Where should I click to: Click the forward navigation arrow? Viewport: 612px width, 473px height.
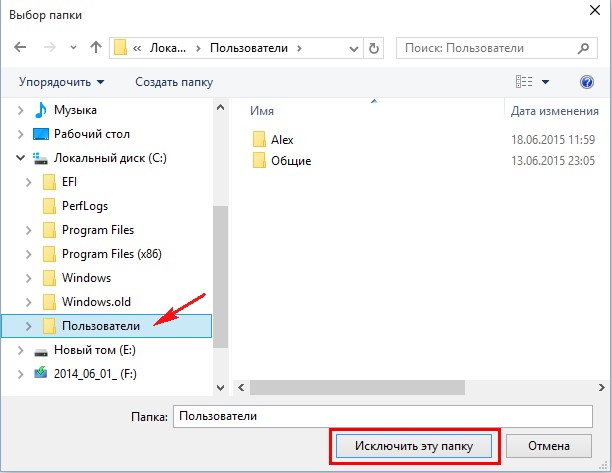coord(50,48)
